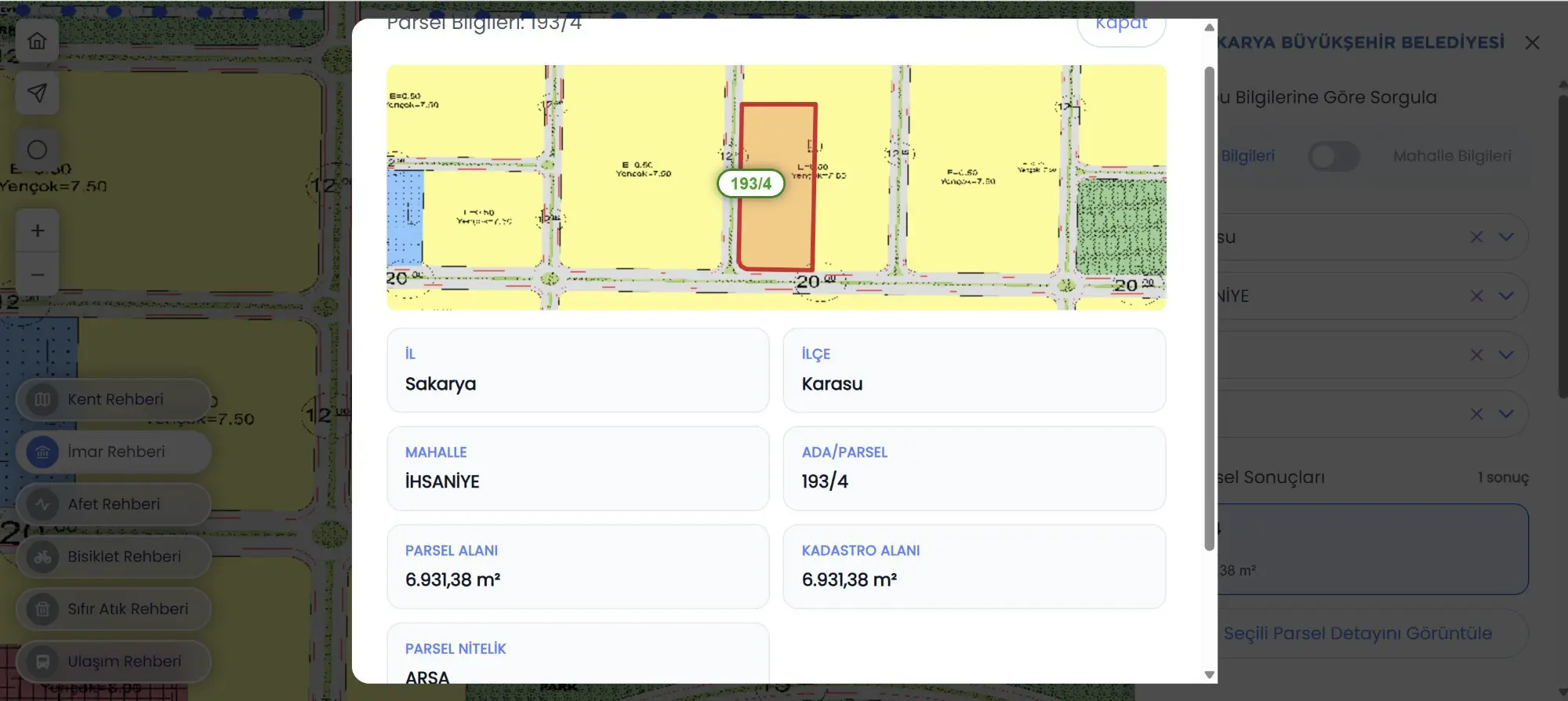Click the "1 sonuç" results count
This screenshot has width=1568, height=701.
pos(1503,478)
